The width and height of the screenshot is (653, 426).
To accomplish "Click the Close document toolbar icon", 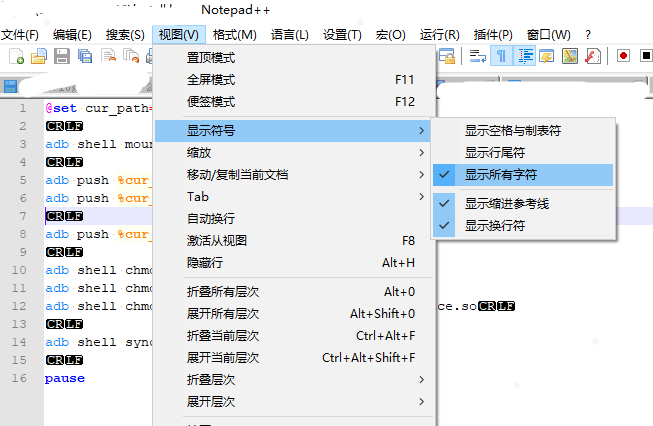I will (108, 56).
